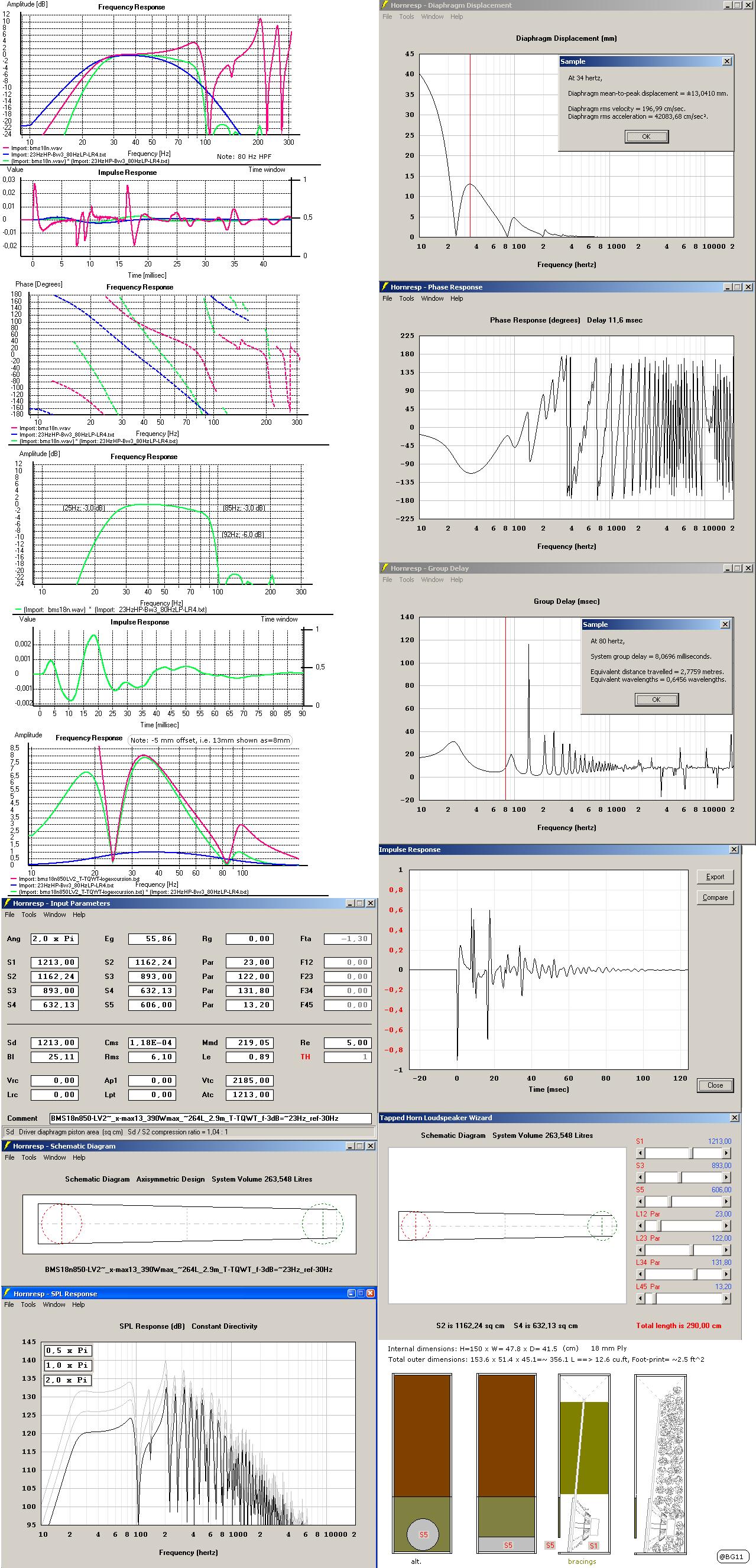Viewport: 756px width, 1568px height.
Task: Click the Hornresp icon in Group Delay title bar
Action: click(384, 568)
